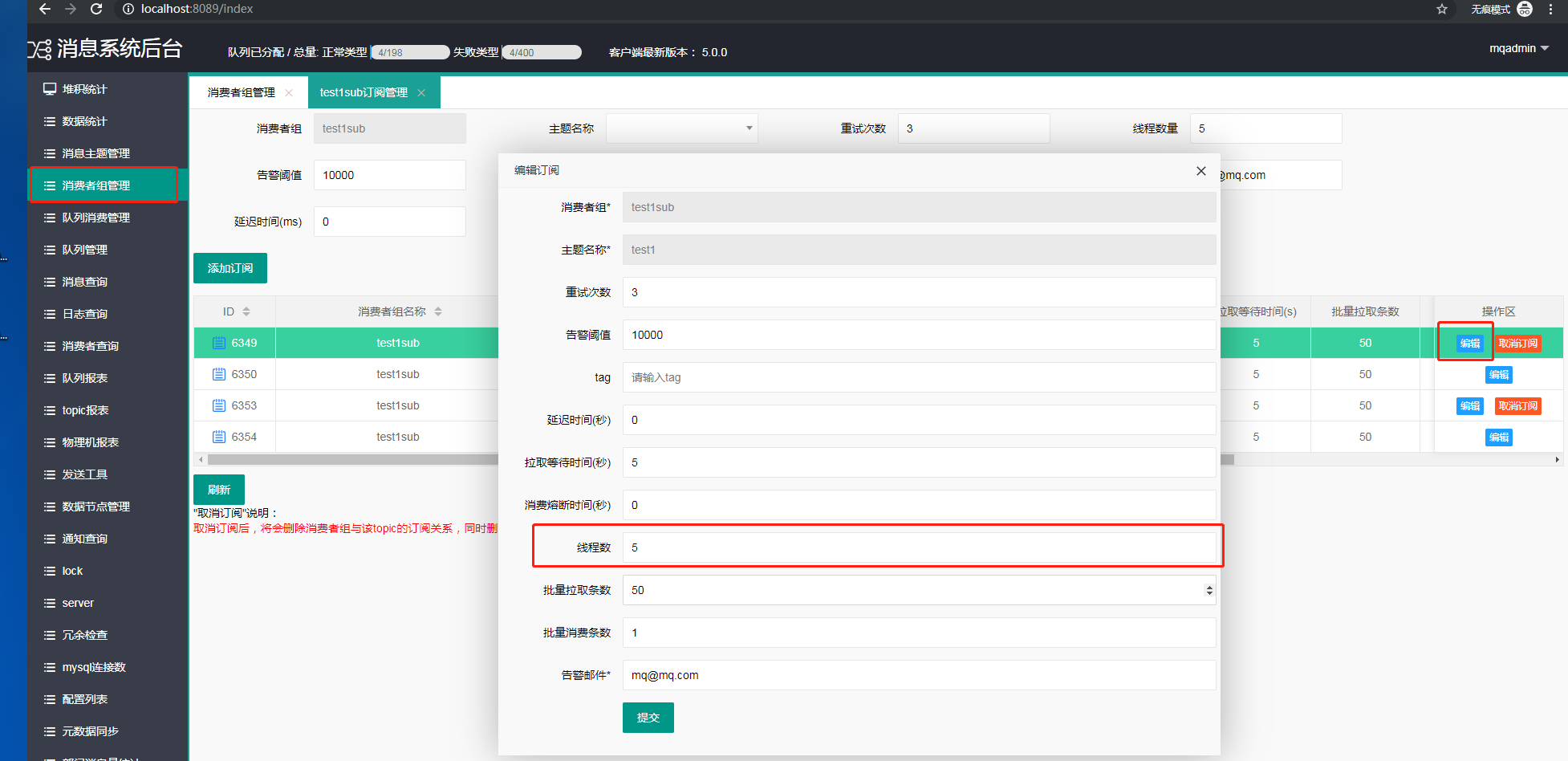
Task: Edit row 6349 with 编辑 button
Action: tap(1470, 344)
